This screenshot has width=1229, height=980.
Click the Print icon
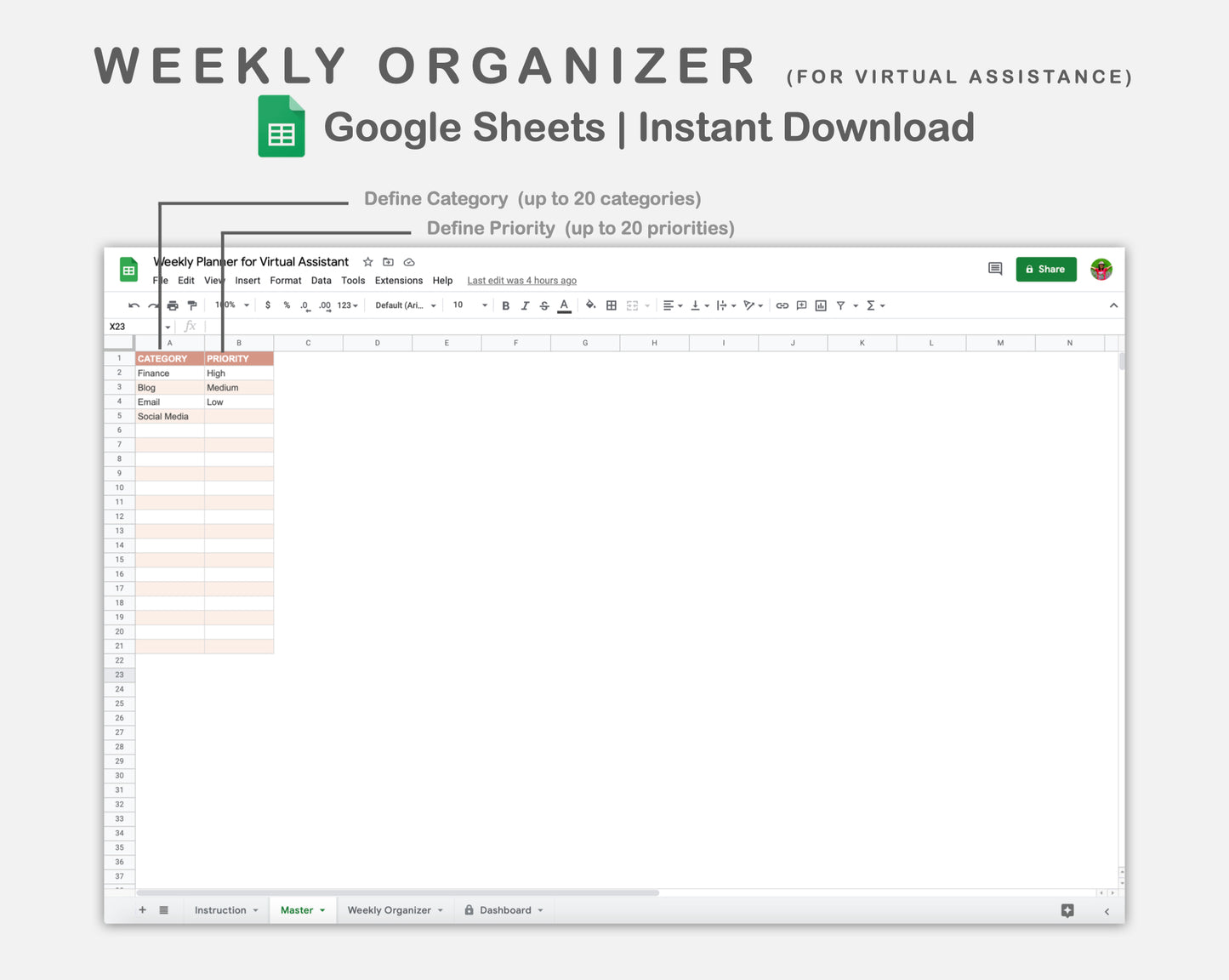pos(173,305)
